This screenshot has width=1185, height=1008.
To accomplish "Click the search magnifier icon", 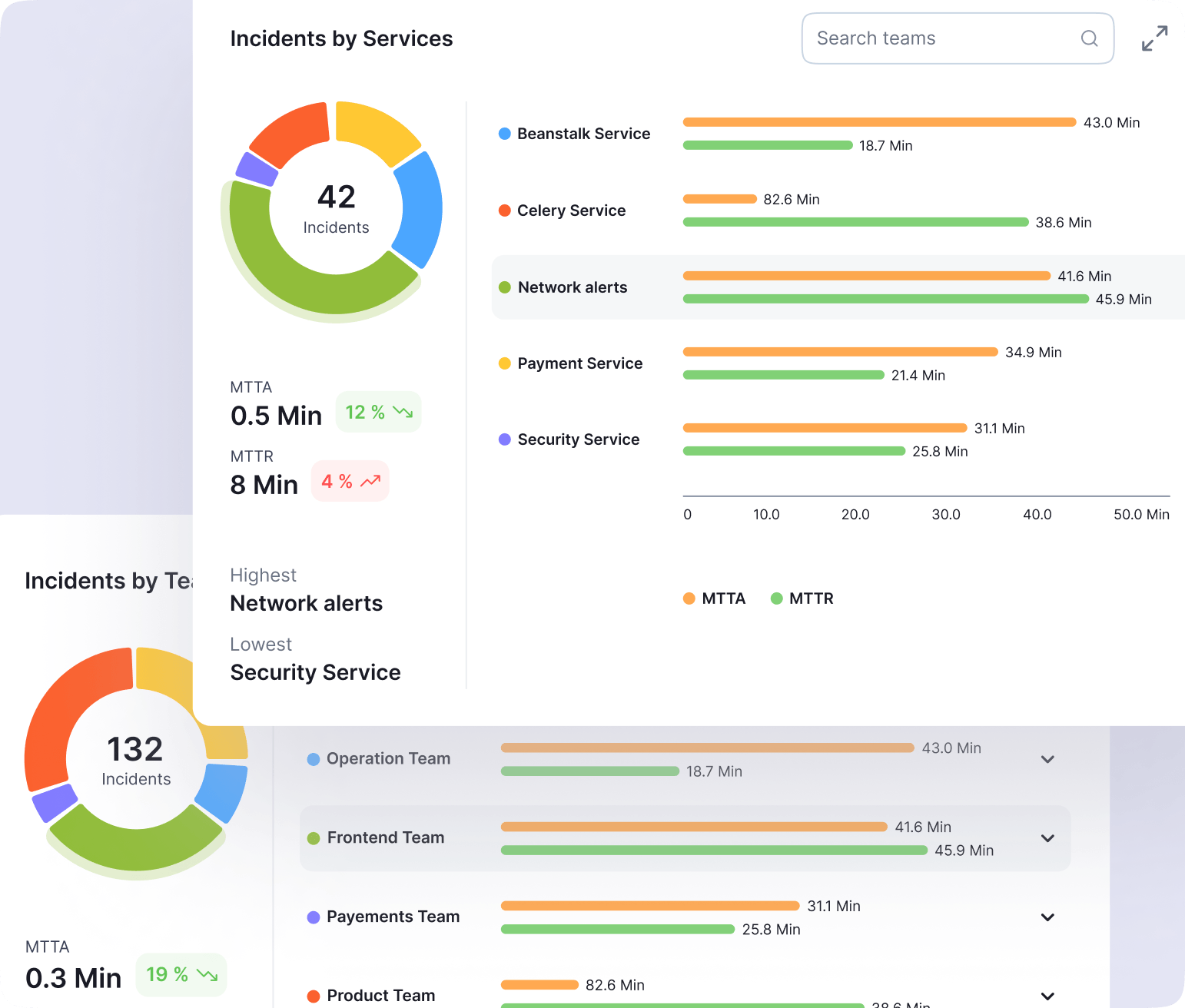I will point(1089,38).
